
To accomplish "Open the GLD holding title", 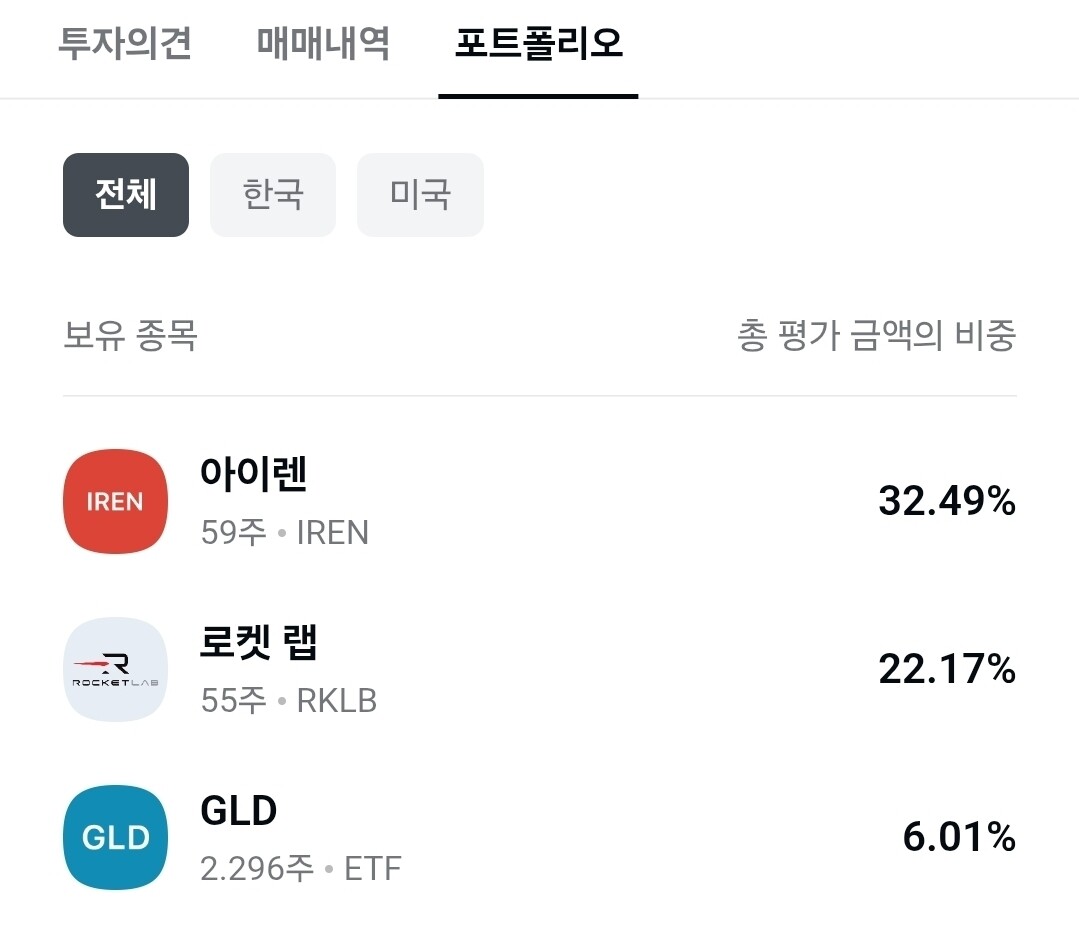I will (x=239, y=810).
